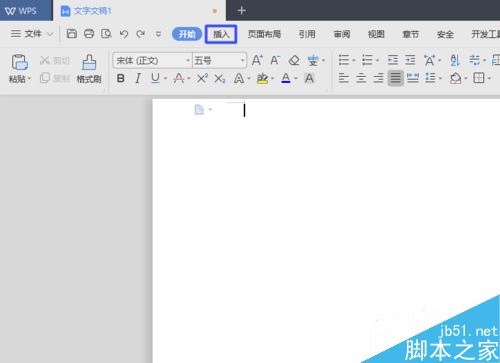
Task: Toggle Subscript X₂ formatting
Action: [x=220, y=79]
